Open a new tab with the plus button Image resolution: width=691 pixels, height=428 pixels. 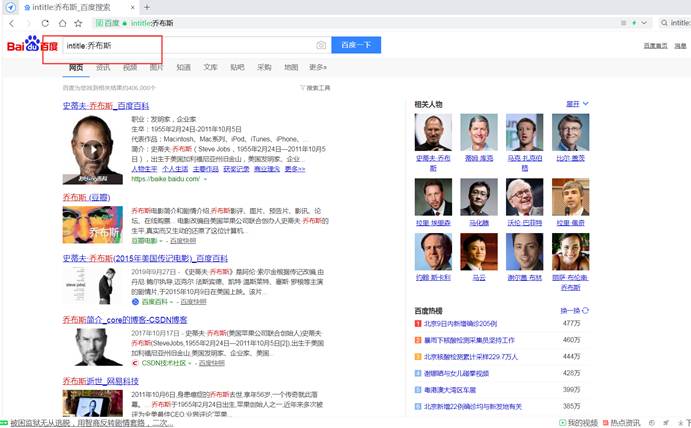click(x=147, y=7)
